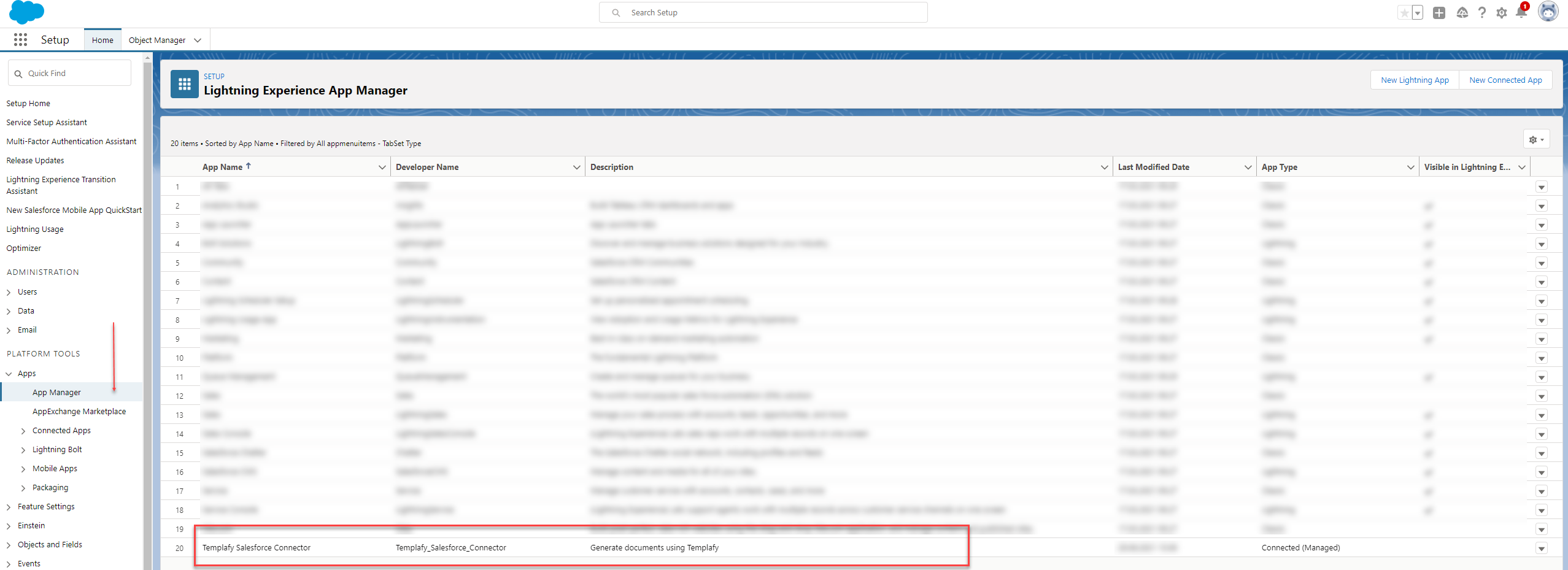Open Lightning Usage in sidebar
This screenshot has height=570, width=1568.
35,229
